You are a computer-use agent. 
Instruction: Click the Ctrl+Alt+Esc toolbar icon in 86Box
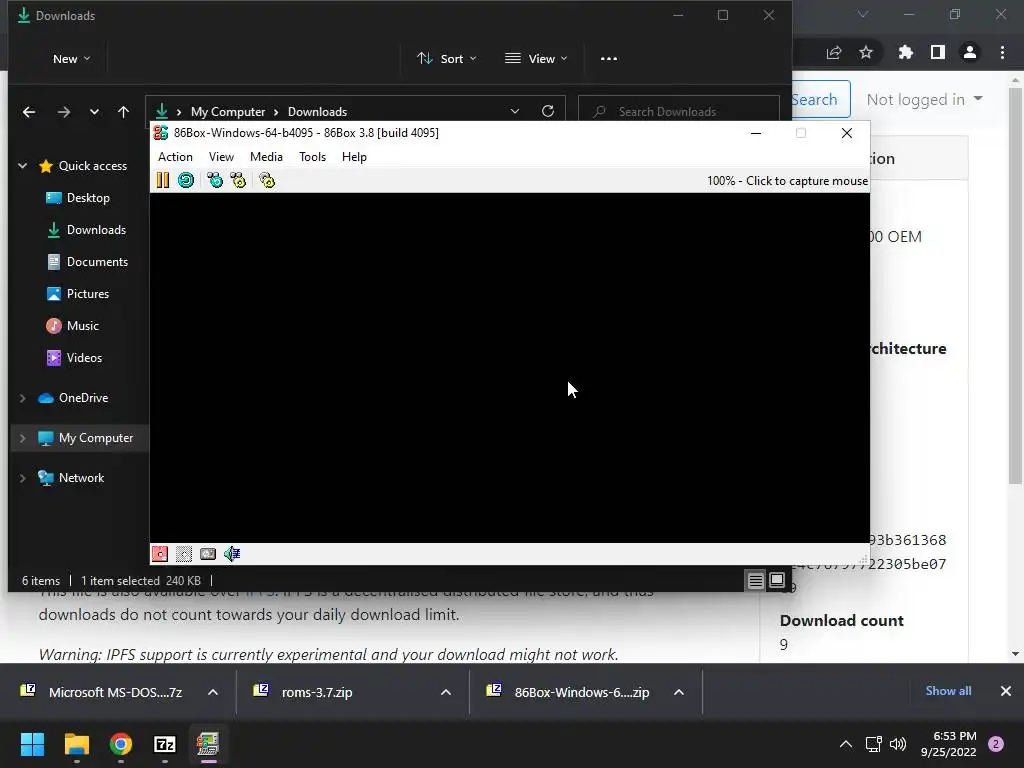point(238,180)
